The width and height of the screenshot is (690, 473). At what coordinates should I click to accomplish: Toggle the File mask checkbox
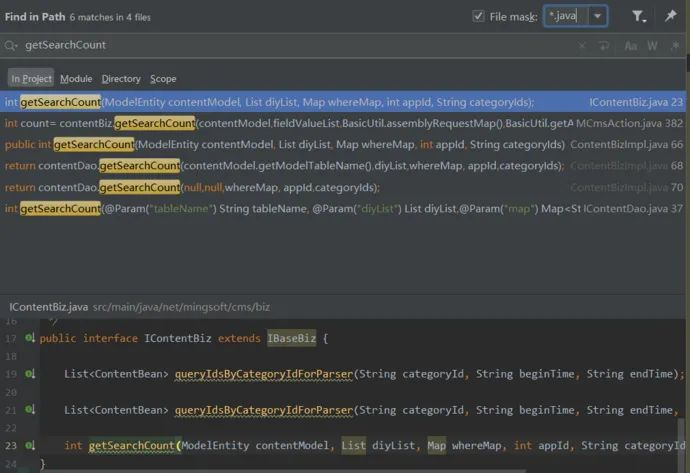point(478,17)
